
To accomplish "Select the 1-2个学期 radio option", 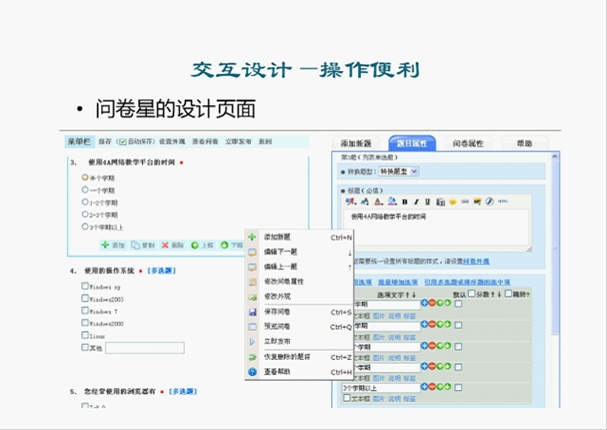I will [x=85, y=202].
